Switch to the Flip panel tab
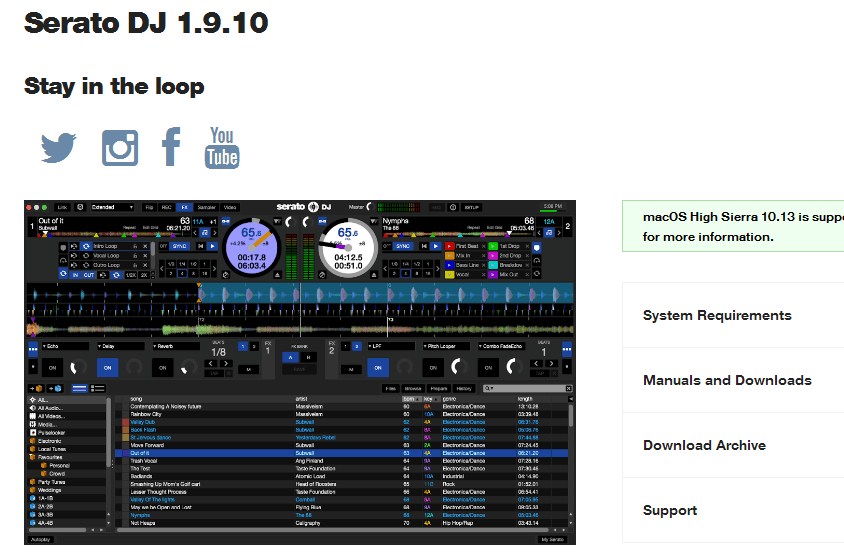Screen dimensions: 844x559 click(x=149, y=207)
